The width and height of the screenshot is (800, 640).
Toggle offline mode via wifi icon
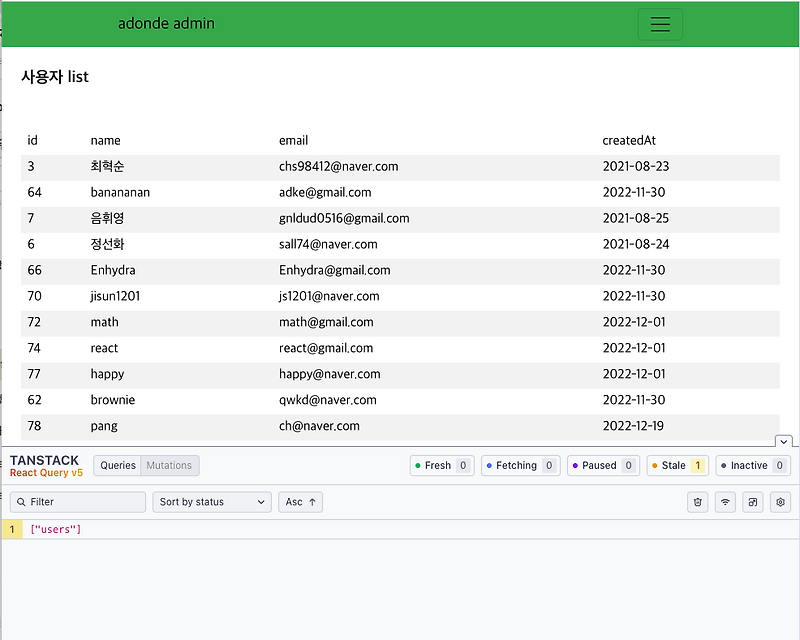click(x=725, y=502)
